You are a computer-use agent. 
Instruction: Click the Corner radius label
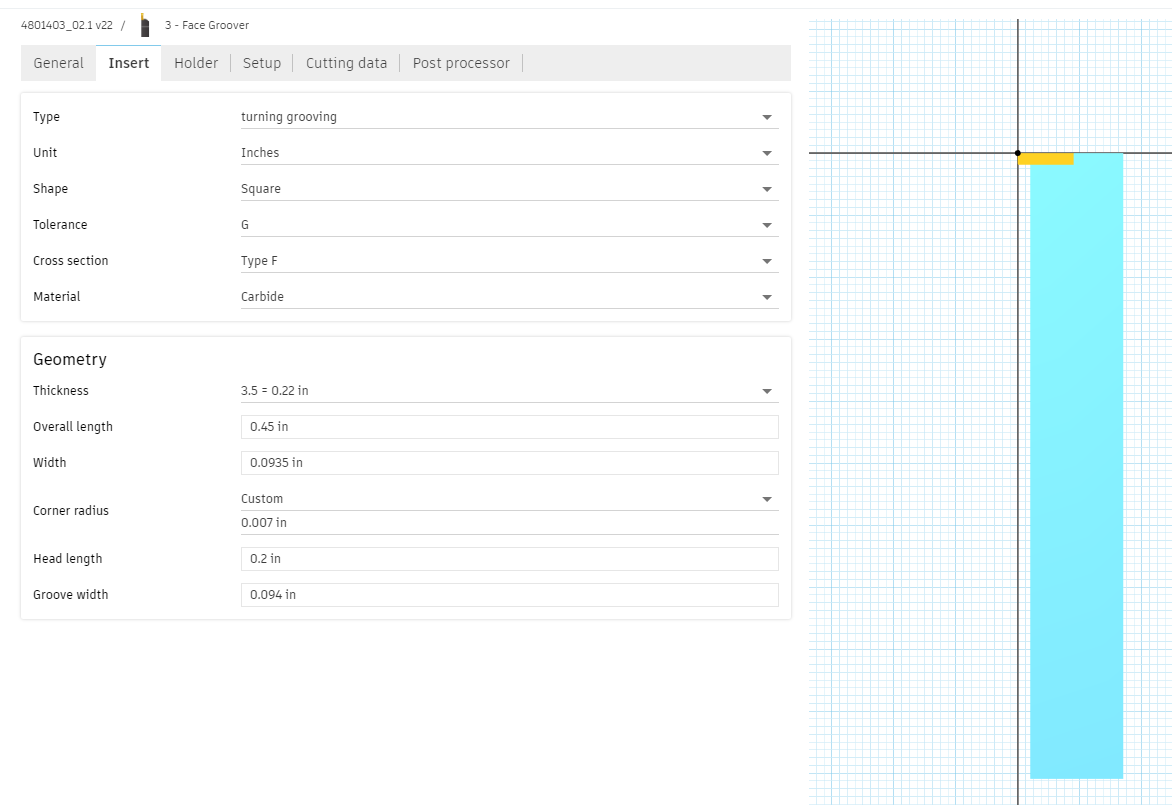coord(71,511)
